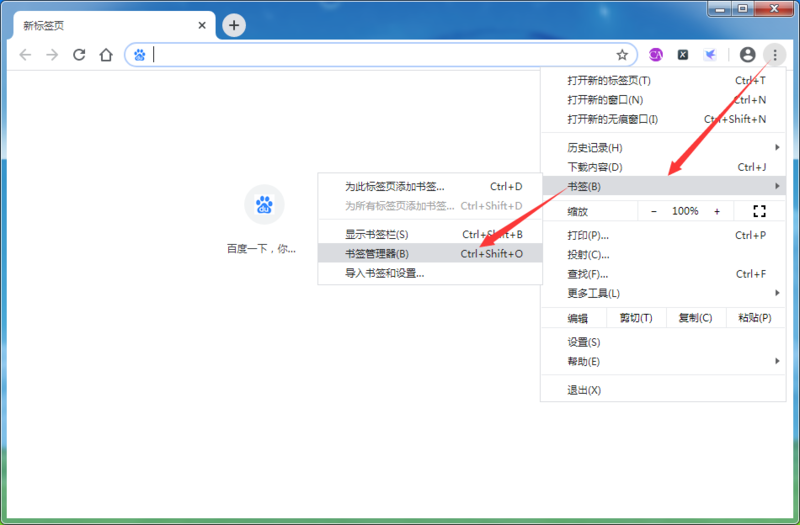Minimize the Chrome window
Image resolution: width=800 pixels, height=525 pixels.
(x=720, y=9)
